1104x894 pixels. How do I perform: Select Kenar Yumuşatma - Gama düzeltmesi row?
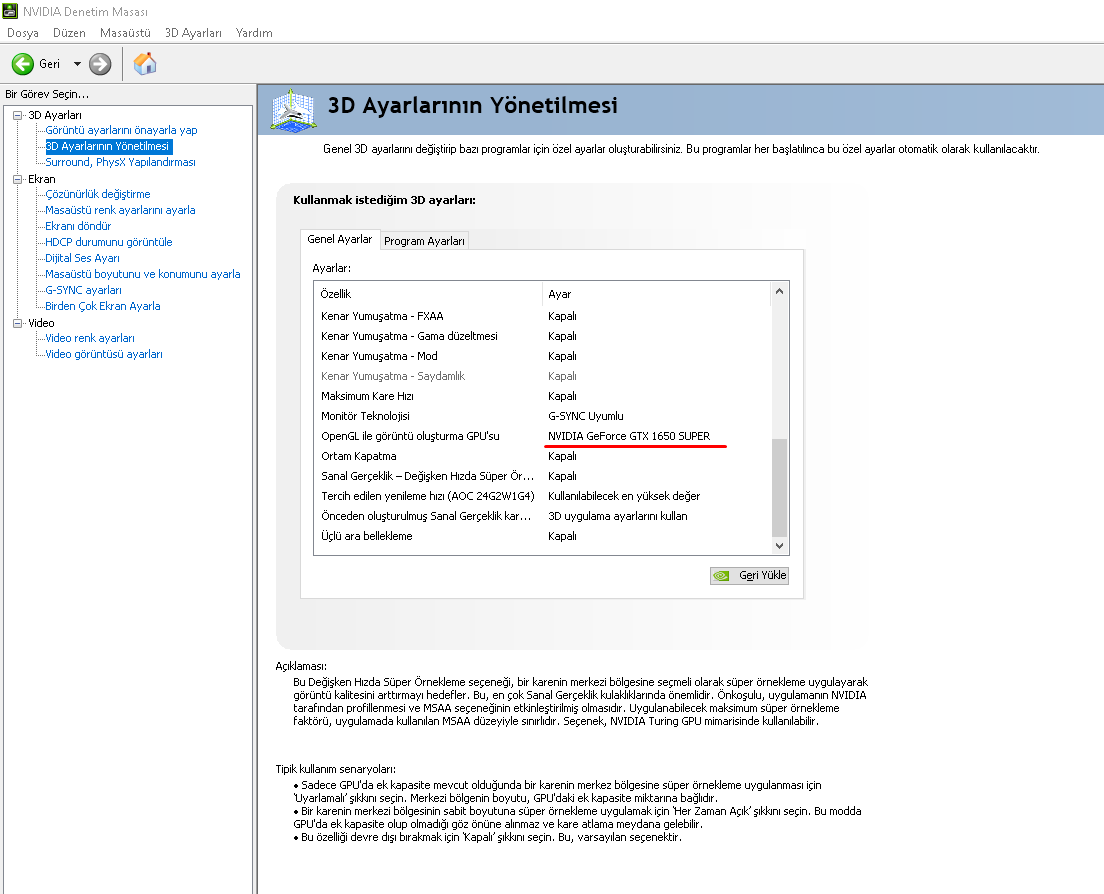[x=543, y=336]
